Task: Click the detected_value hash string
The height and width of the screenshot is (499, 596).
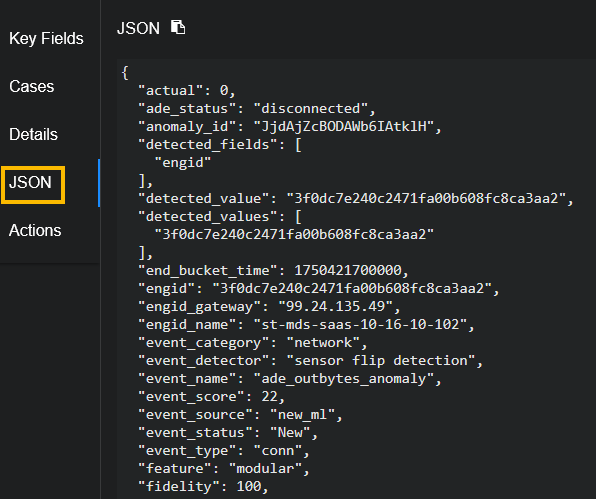Action: pyautogui.click(x=426, y=198)
